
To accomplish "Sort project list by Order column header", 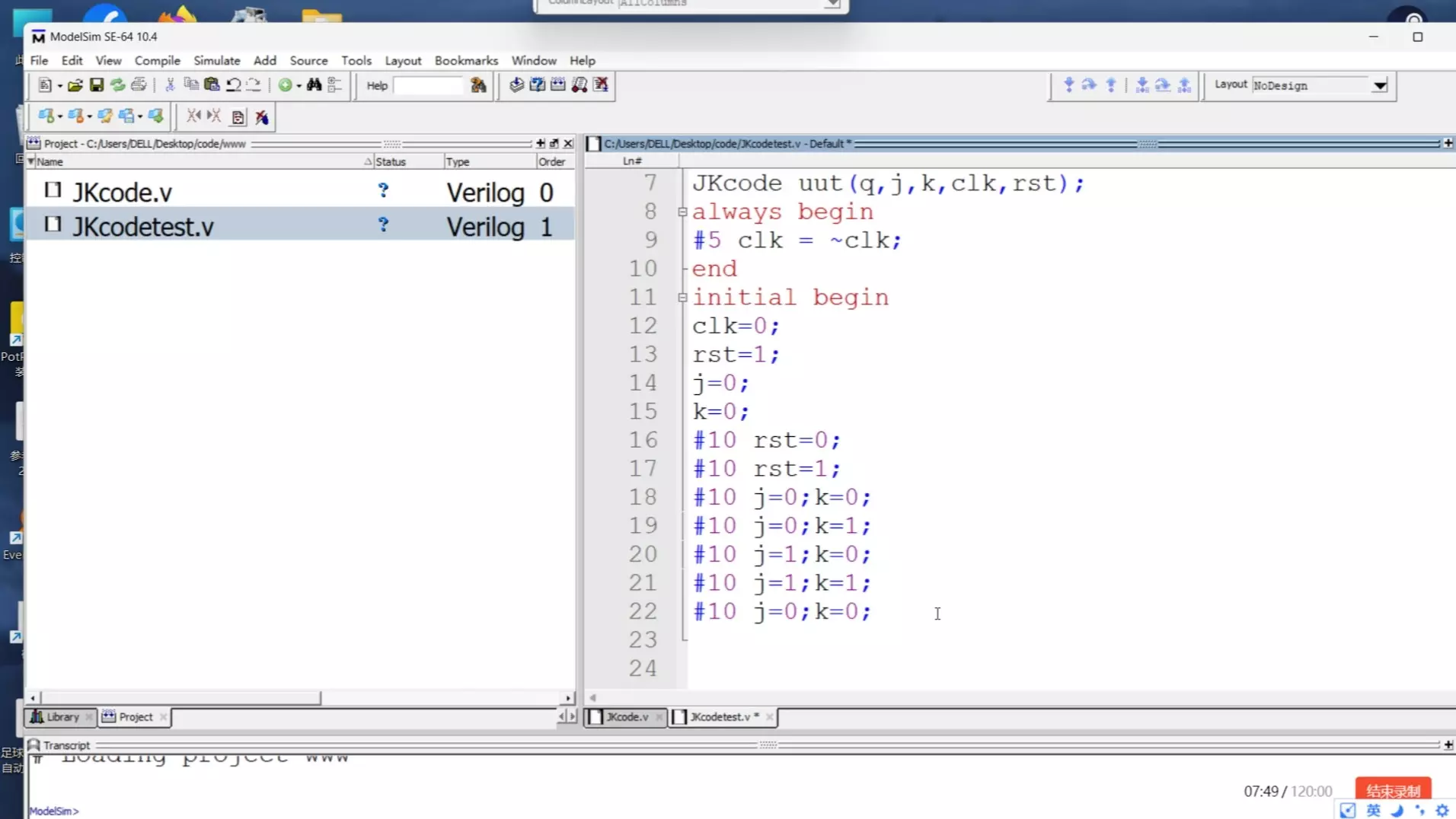I will [554, 161].
